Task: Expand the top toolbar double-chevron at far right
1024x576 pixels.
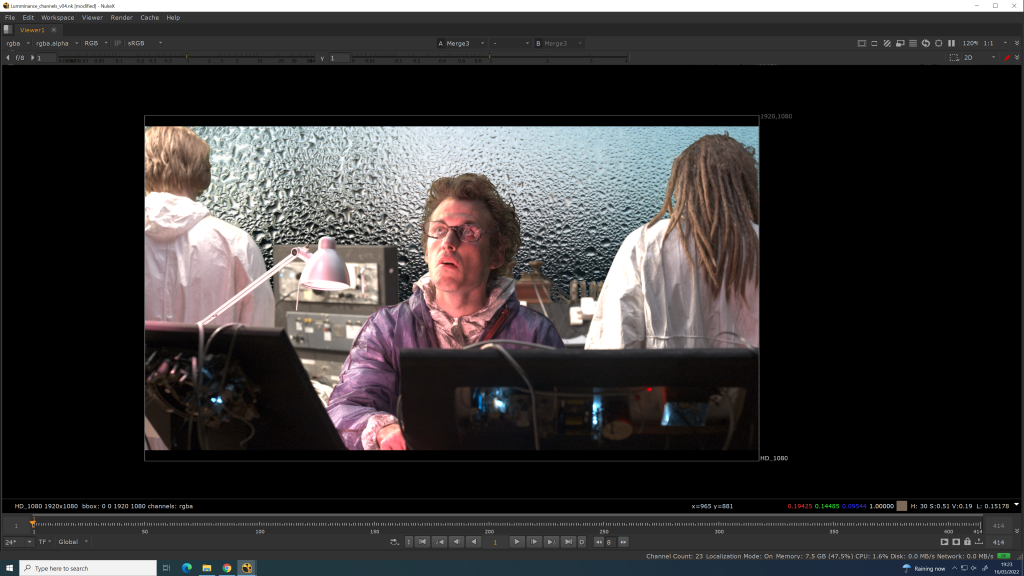Action: tap(1017, 43)
